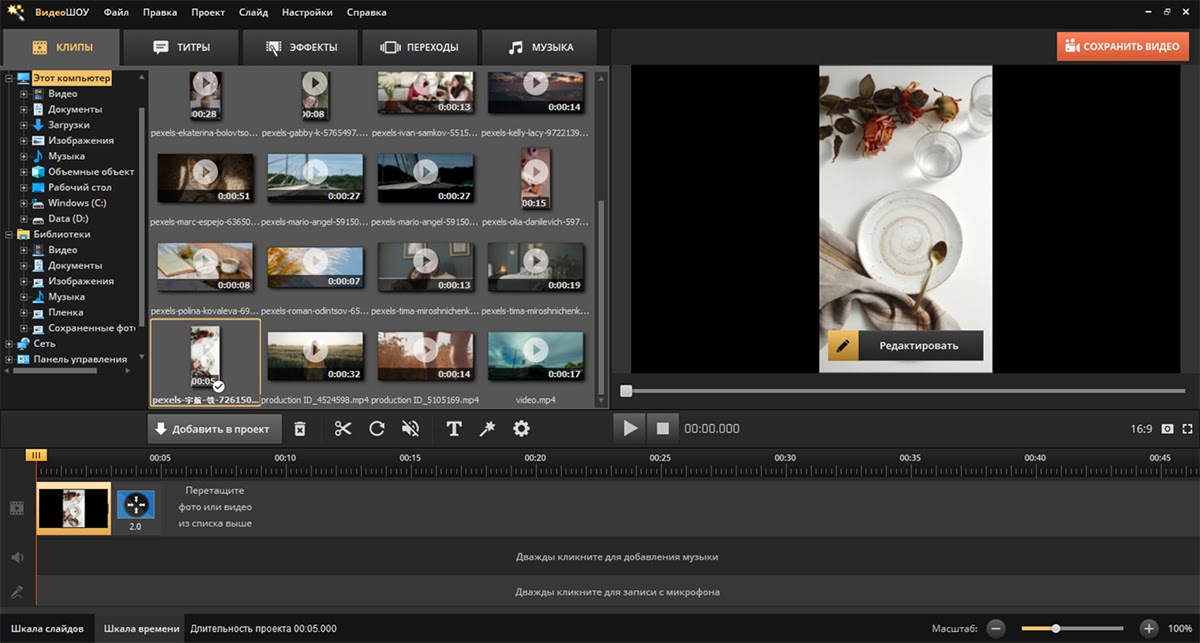Switch the preview to fullscreen
This screenshot has width=1200, height=643.
1188,429
